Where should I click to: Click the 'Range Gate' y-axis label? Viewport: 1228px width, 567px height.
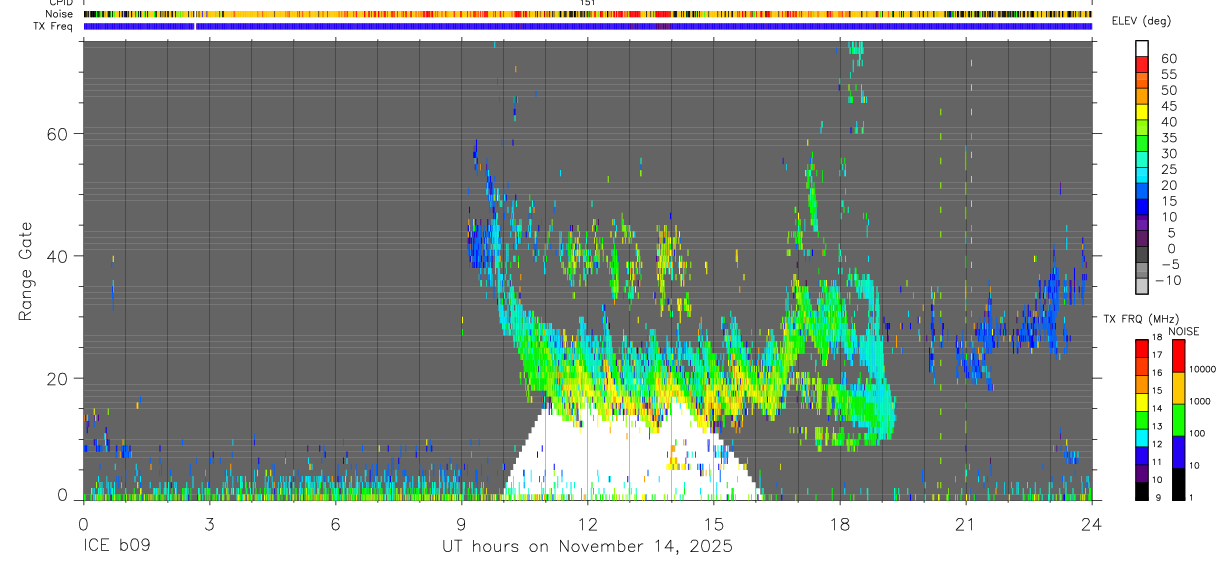click(x=26, y=271)
